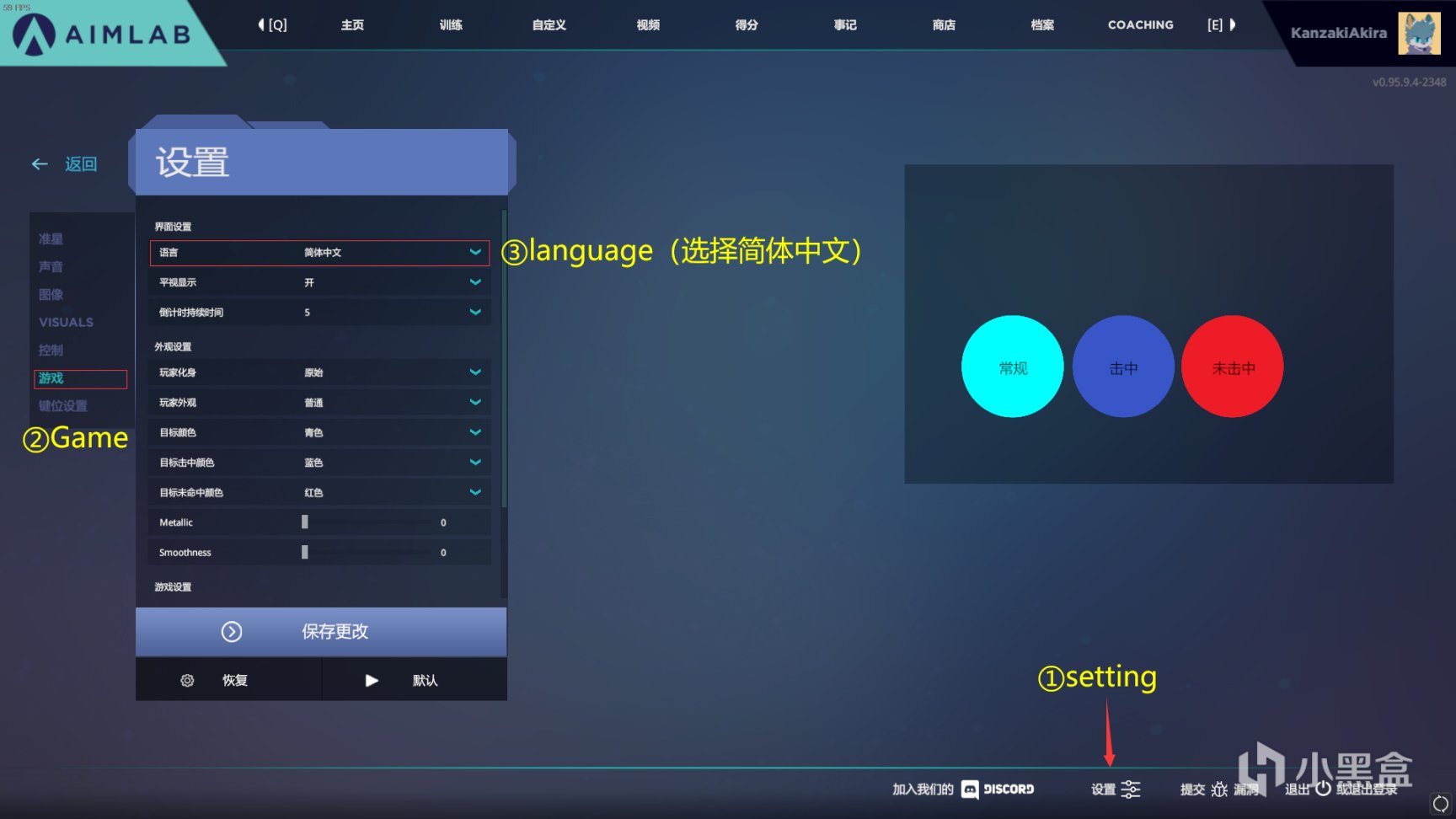Click the 提交漏洞 report button
This screenshot has height=819, width=1456.
pyautogui.click(x=1219, y=790)
